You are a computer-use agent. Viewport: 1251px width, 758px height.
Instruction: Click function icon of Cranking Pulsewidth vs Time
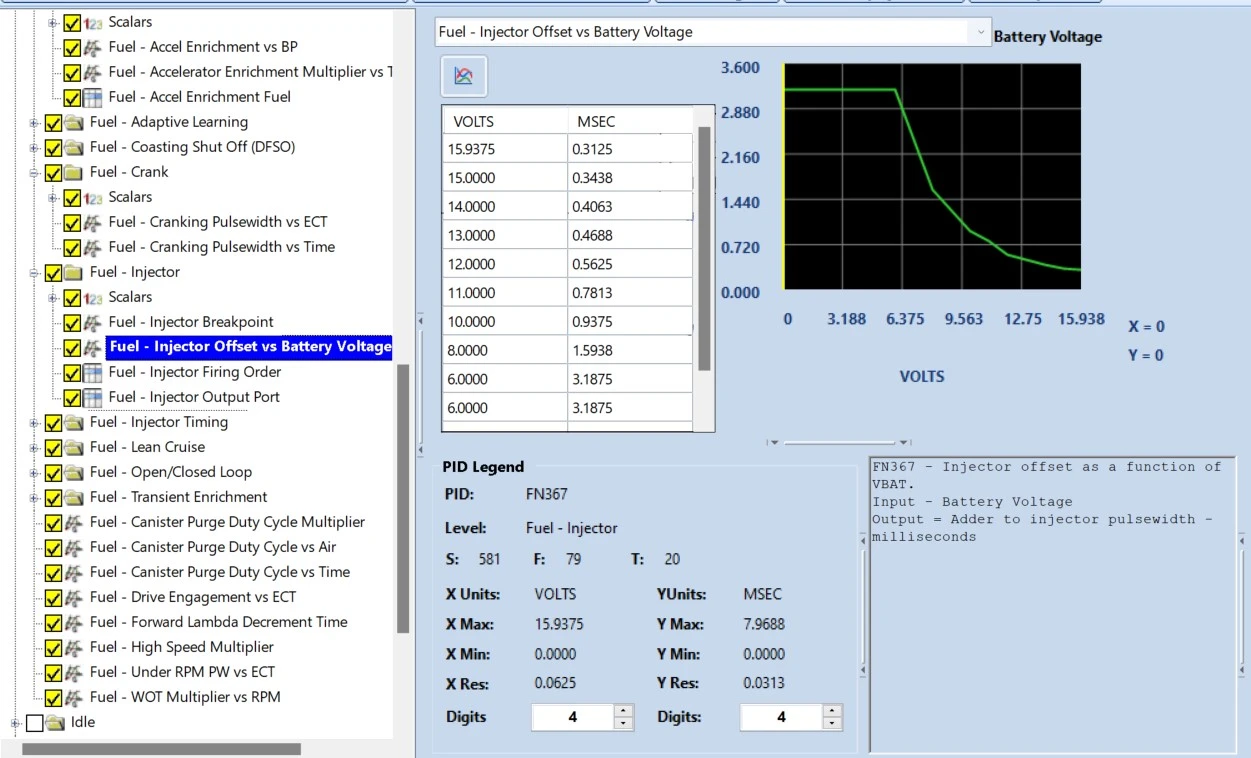[x=93, y=247]
